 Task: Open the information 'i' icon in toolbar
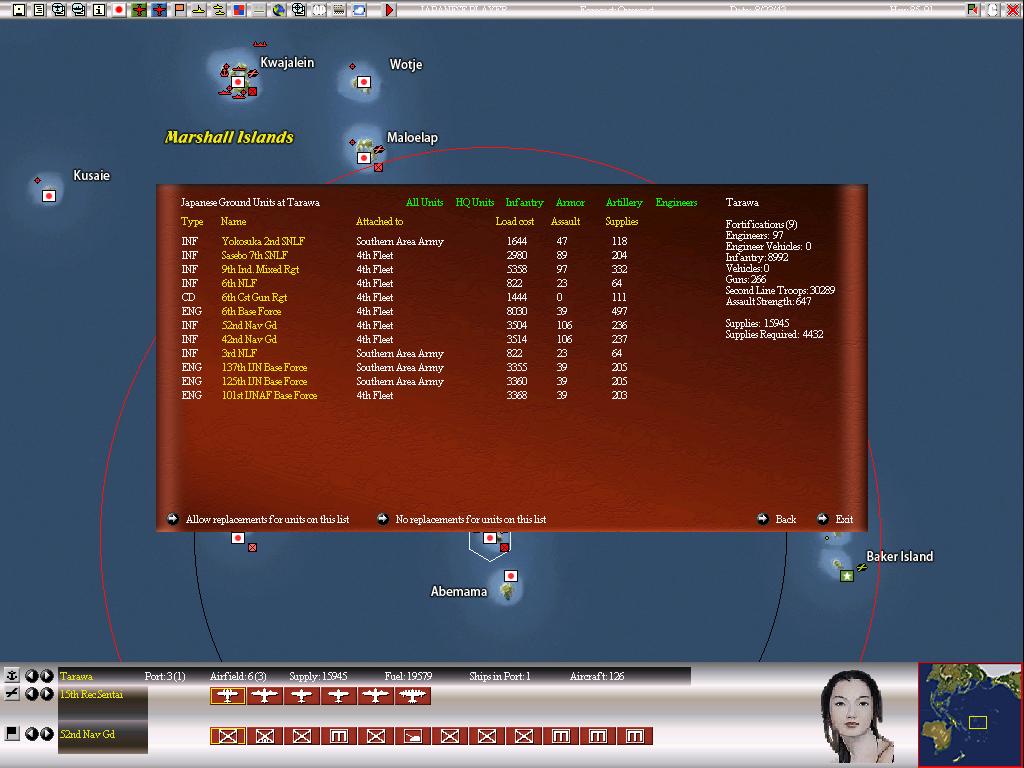pos(99,10)
